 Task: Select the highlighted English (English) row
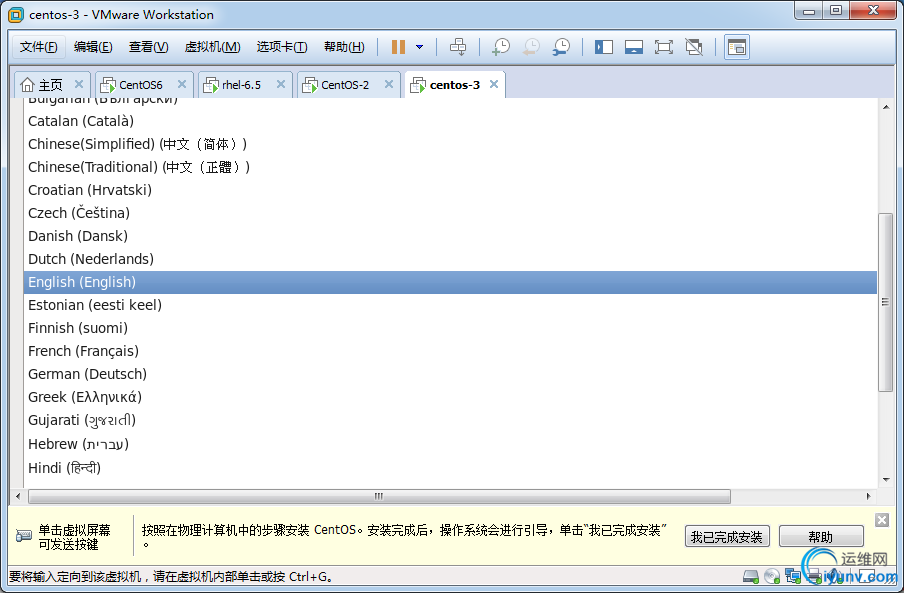[450, 282]
